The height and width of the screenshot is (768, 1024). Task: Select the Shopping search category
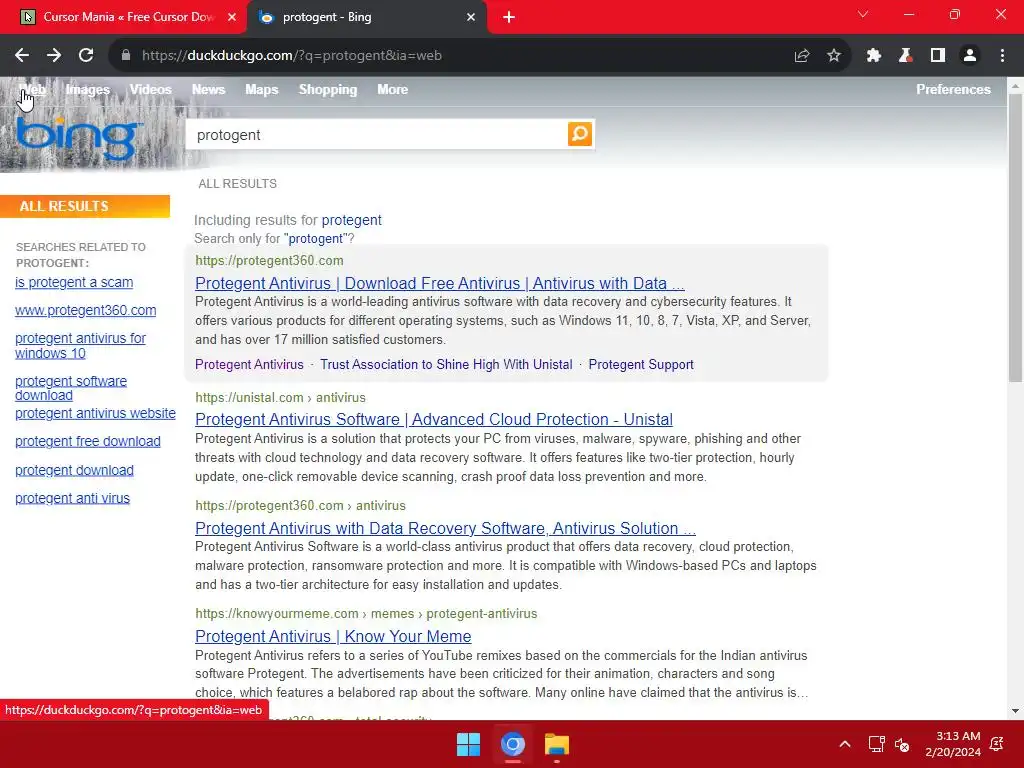pos(328,89)
